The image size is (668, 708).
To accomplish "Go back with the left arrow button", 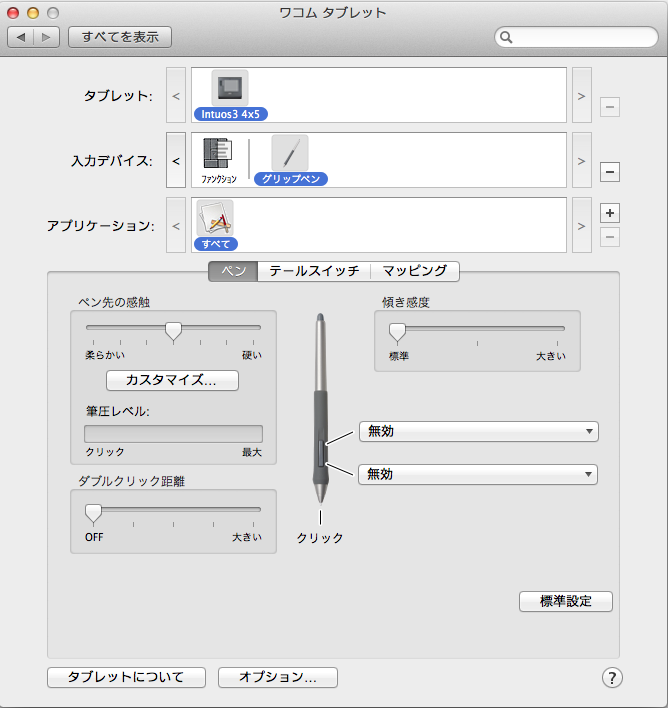I will click(x=21, y=37).
